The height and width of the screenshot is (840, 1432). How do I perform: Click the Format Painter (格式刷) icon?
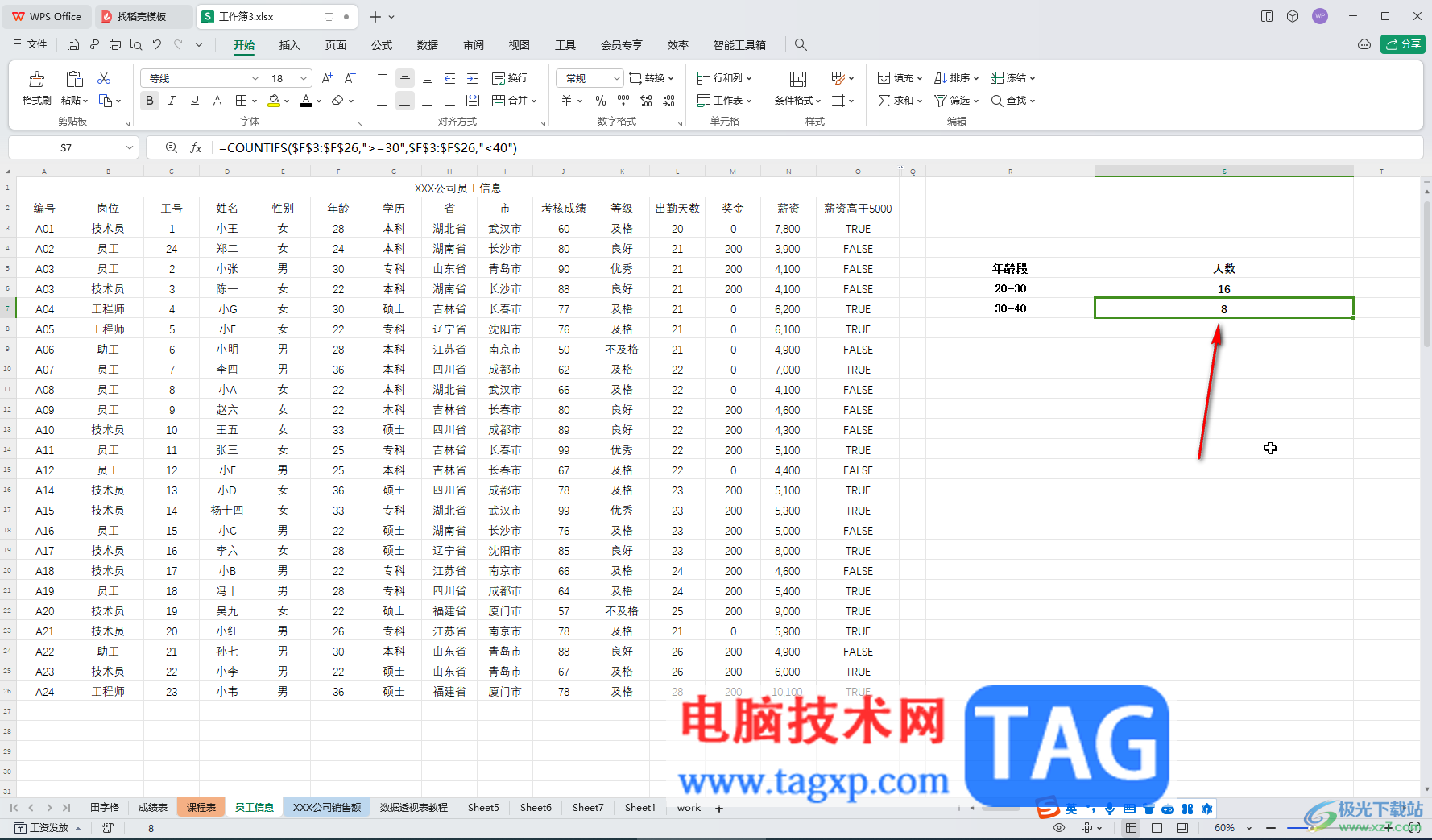click(36, 79)
